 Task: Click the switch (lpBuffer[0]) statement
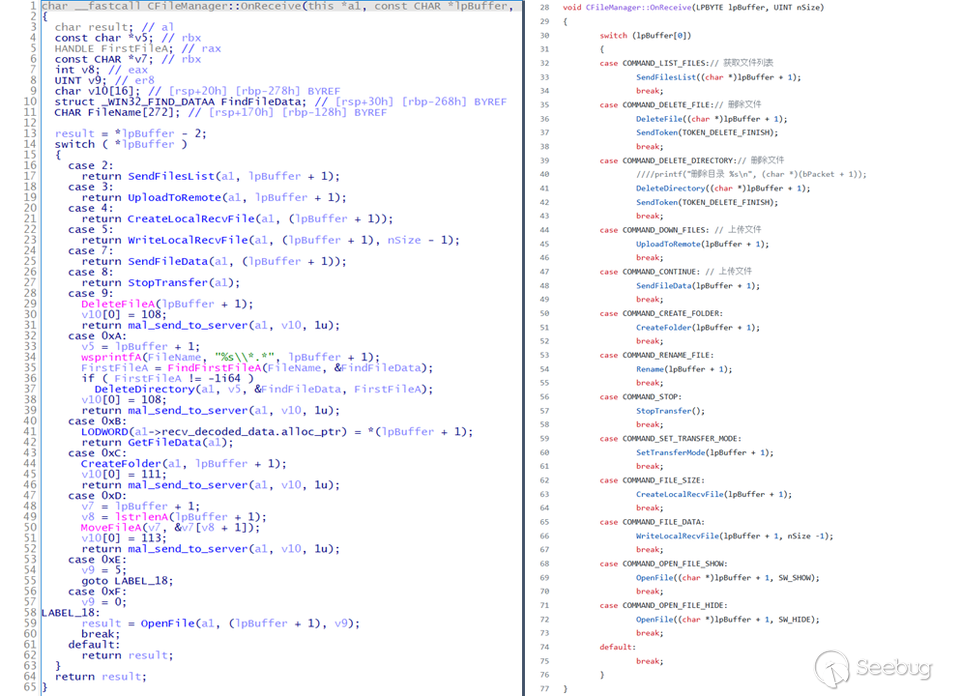(x=645, y=36)
